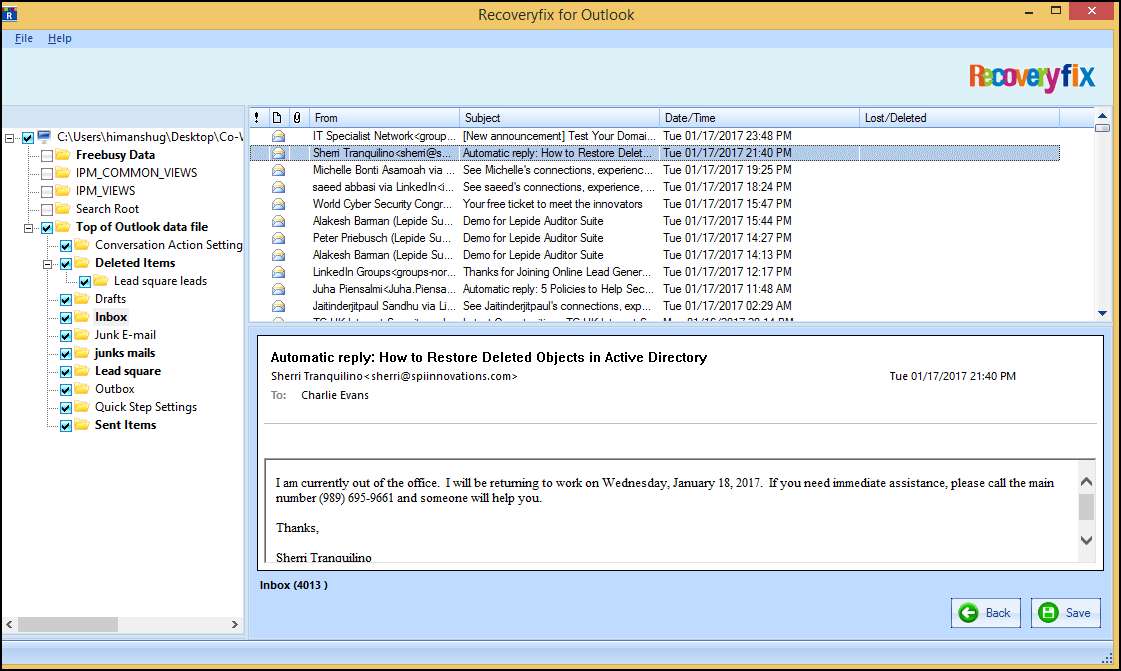Click the envelope icon of Peter Priebusch email

278,238
